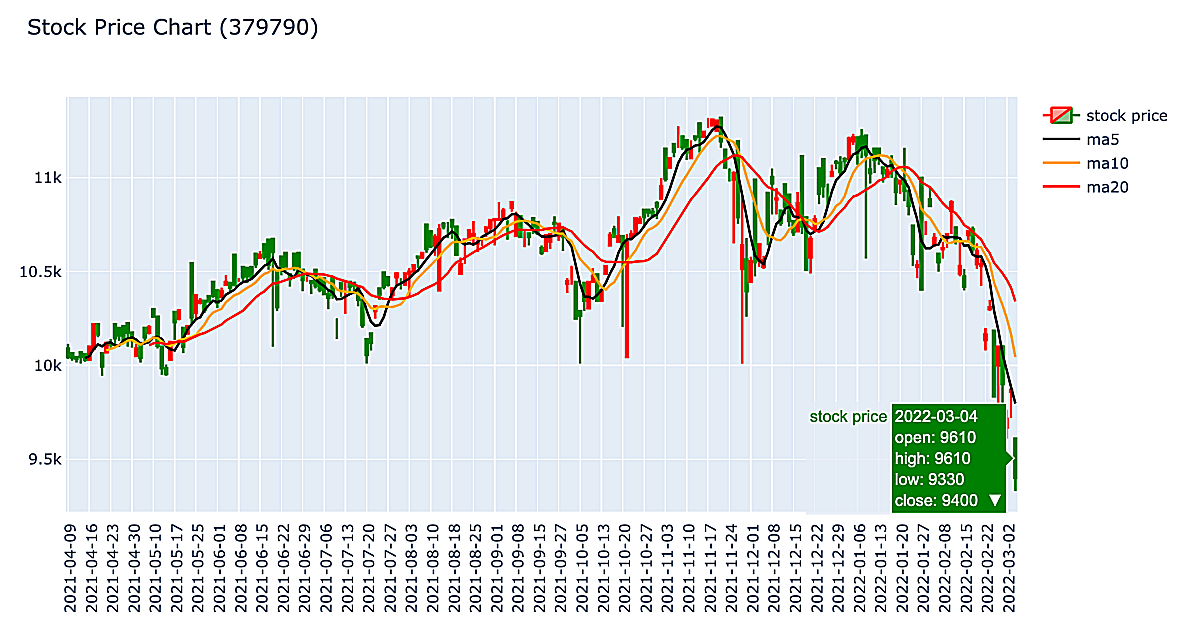This screenshot has width=1200, height=628.
Task: Toggle the ma5 line in legend
Action: point(1083,139)
